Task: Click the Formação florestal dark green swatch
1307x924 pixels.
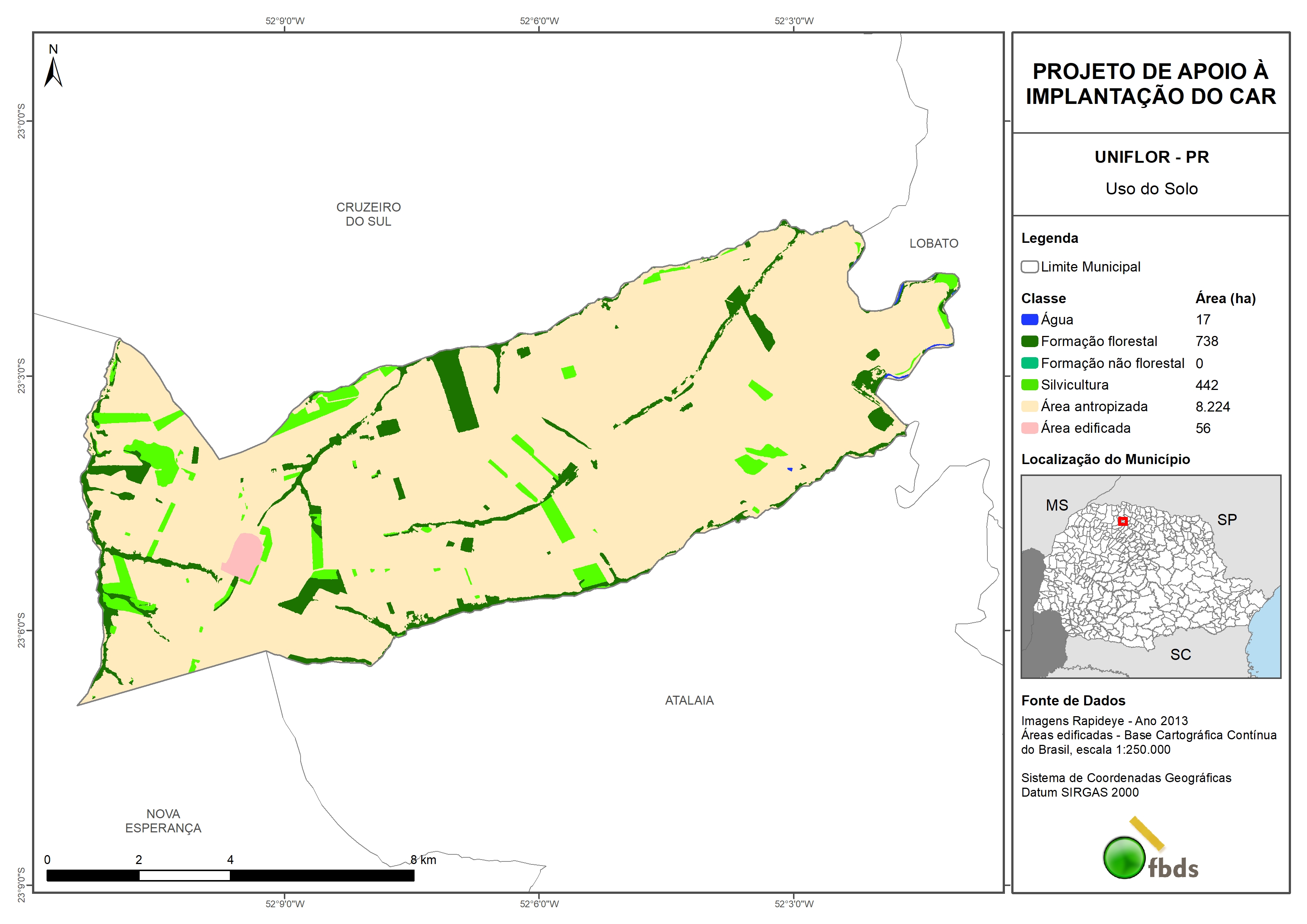Action: (x=1029, y=342)
